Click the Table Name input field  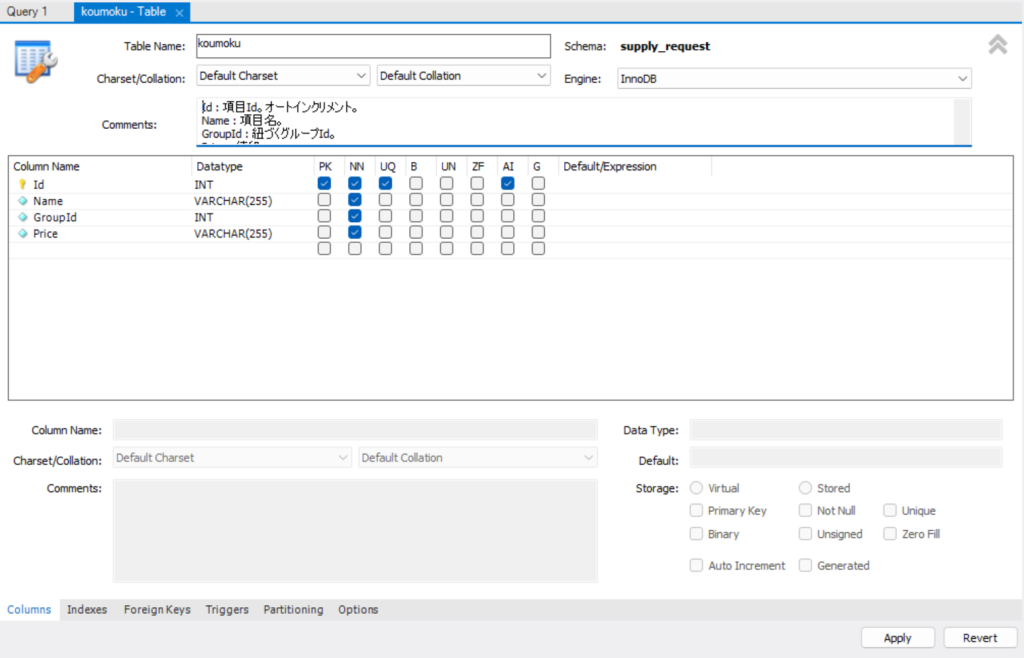pyautogui.click(x=373, y=46)
